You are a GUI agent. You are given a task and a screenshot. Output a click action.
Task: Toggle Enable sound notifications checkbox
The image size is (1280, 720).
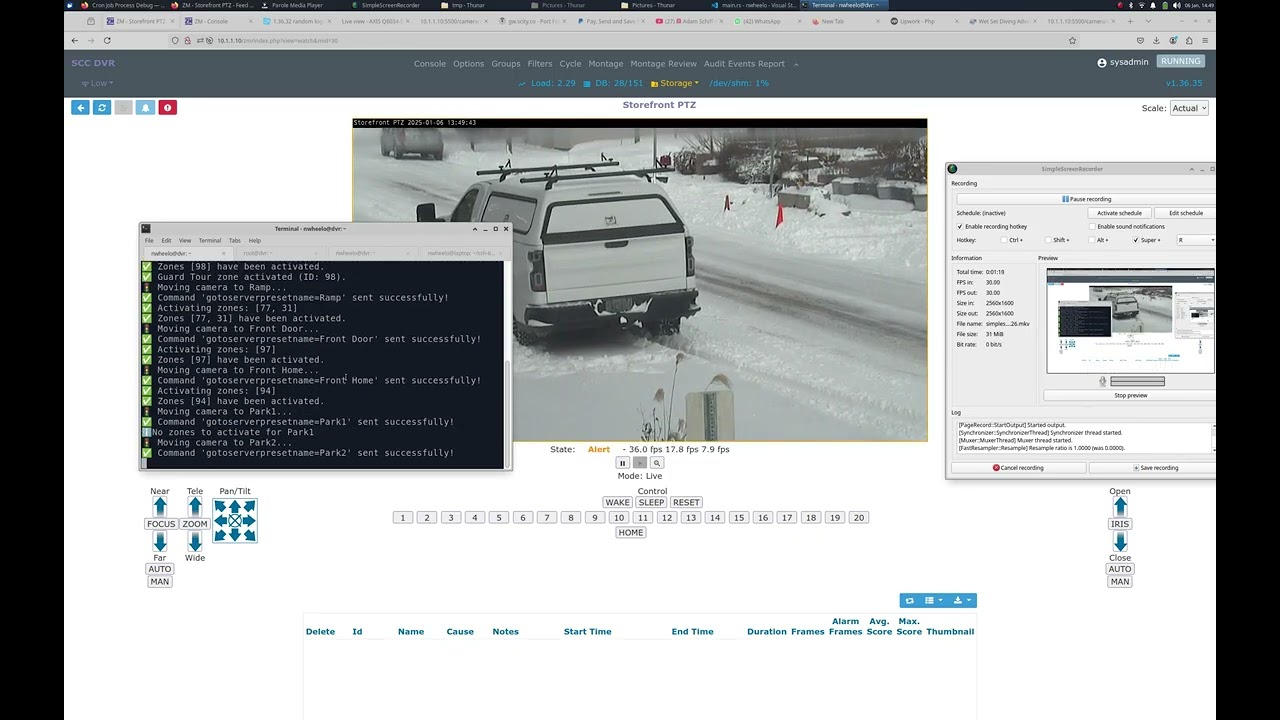point(1092,227)
